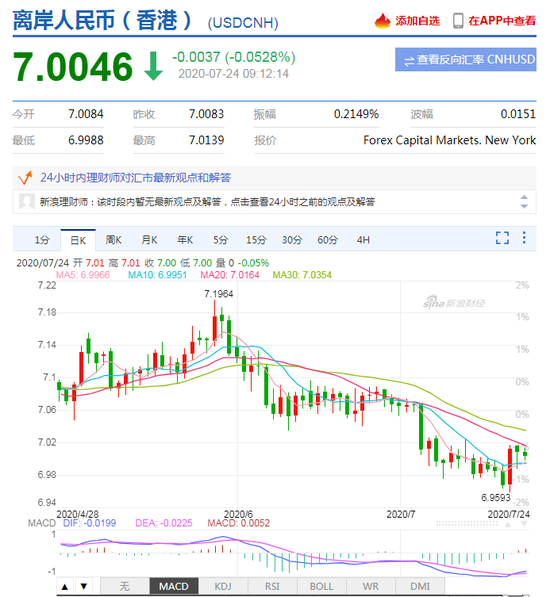Click the 新浪理财师 notice text link
This screenshot has height=597, width=550.
pos(207,202)
